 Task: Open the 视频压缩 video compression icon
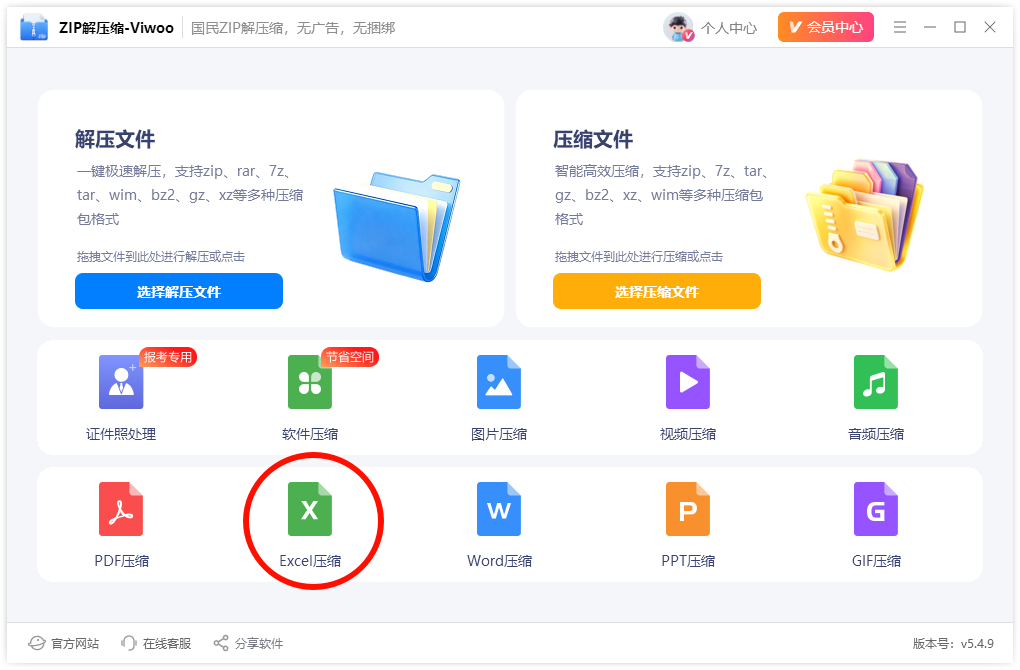688,382
